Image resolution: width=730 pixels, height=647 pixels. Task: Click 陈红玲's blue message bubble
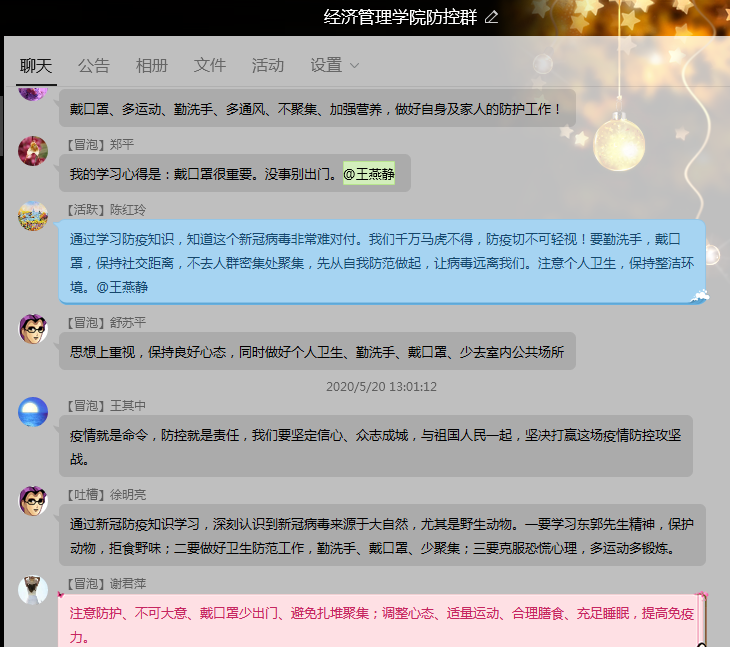tap(382, 262)
